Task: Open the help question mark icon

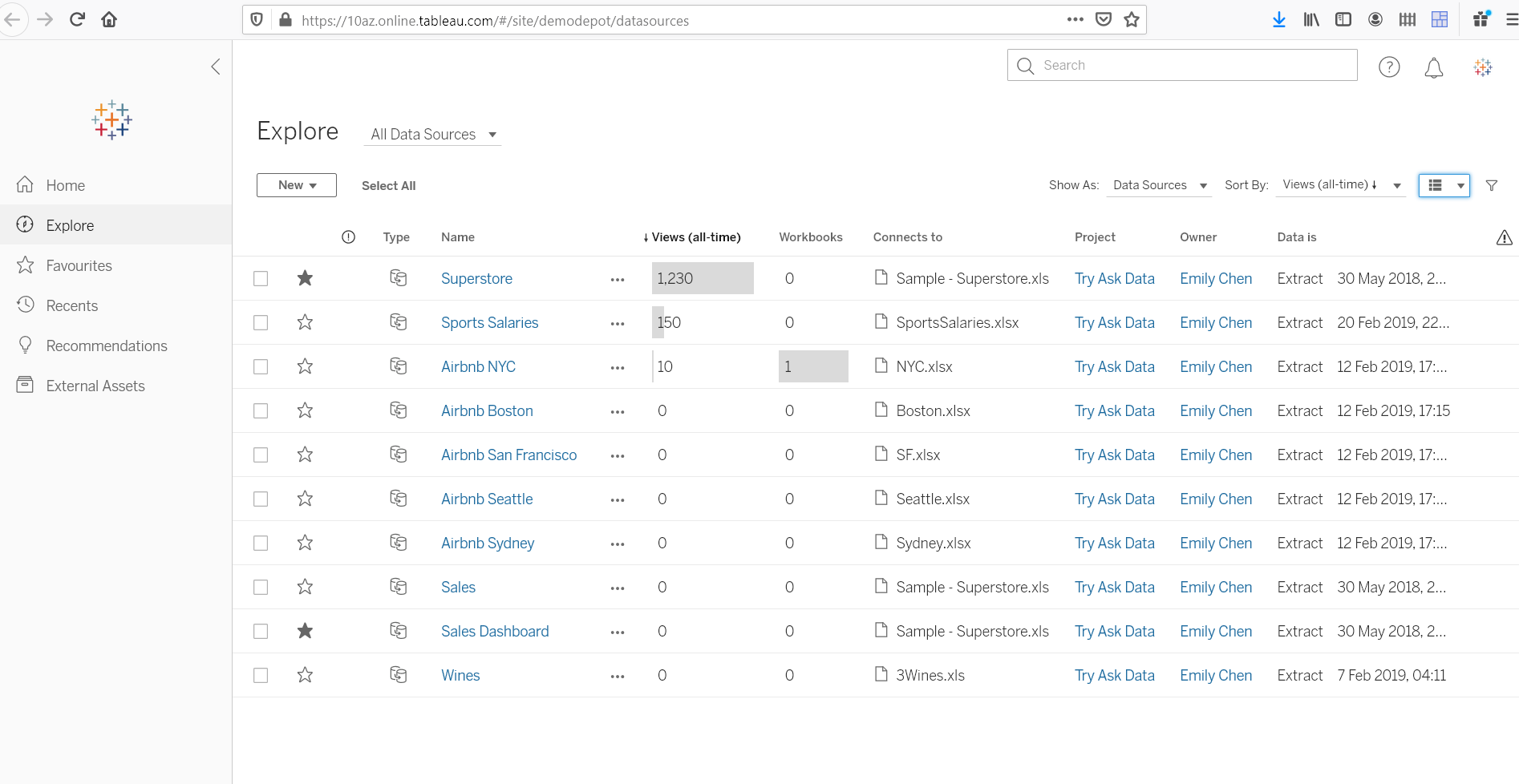Action: pos(1389,67)
